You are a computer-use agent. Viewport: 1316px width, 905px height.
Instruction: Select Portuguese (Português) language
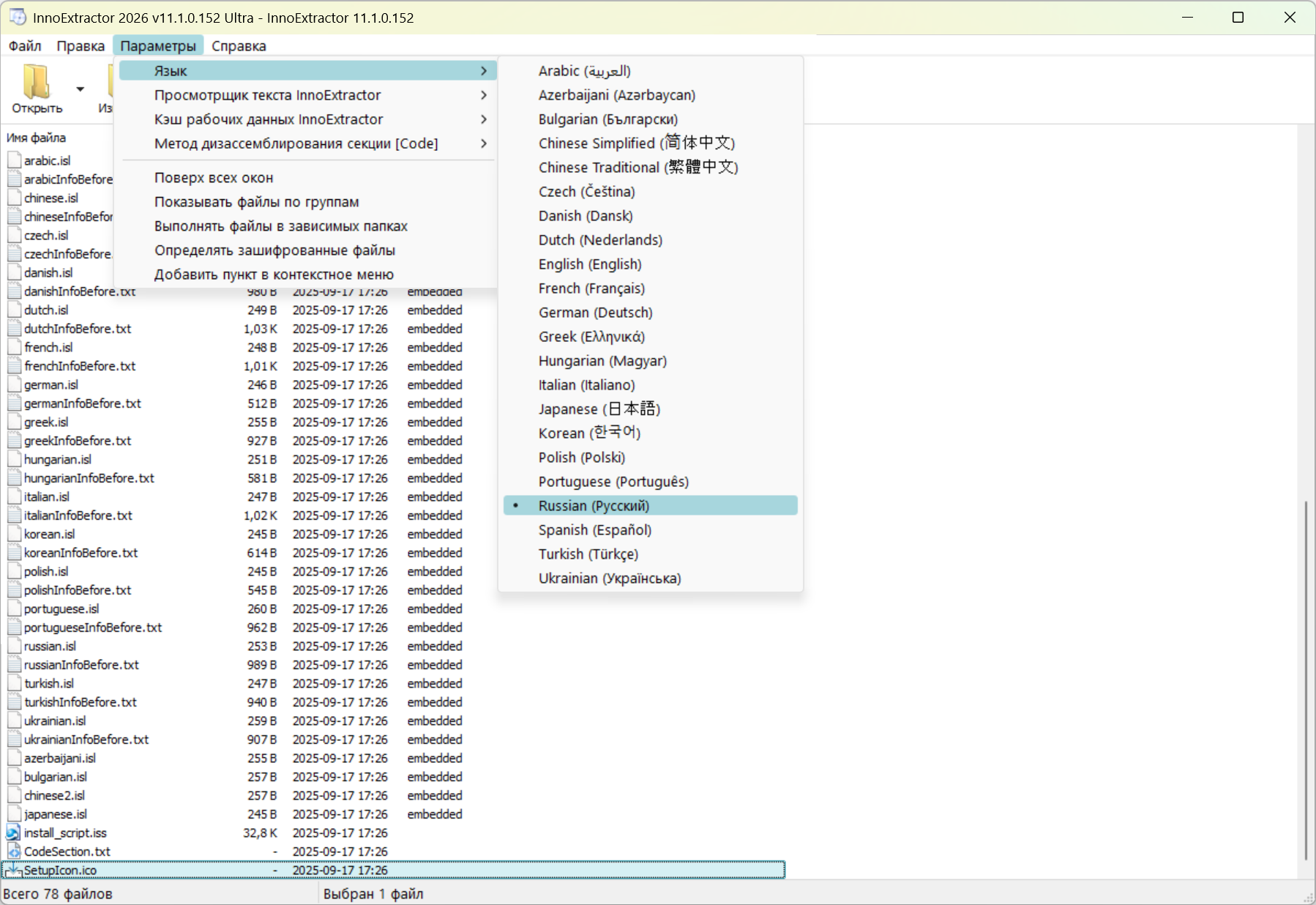(651, 482)
